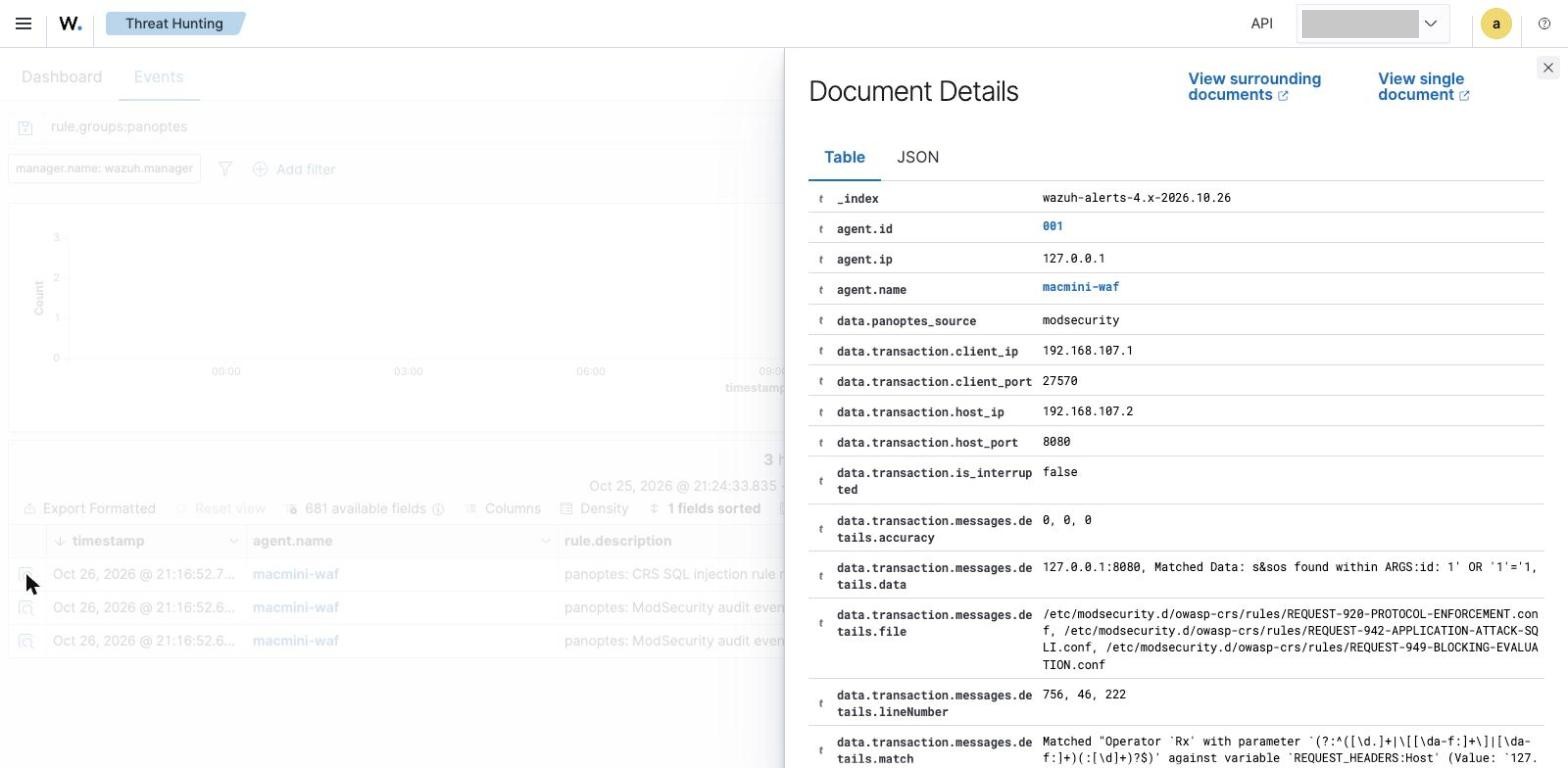Inspect document icon in third table row
Viewport: 1568px width, 768px height.
pos(26,641)
